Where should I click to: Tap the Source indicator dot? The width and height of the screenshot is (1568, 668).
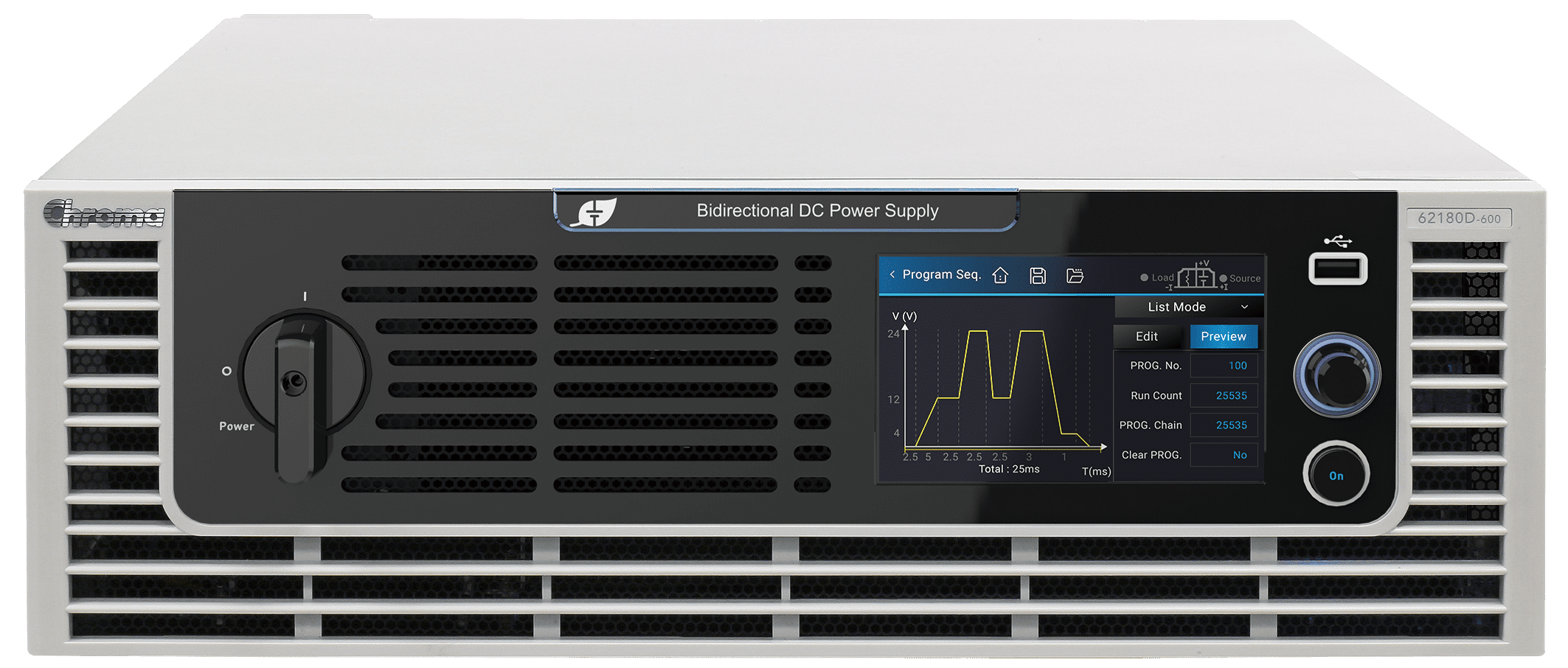[x=1224, y=278]
